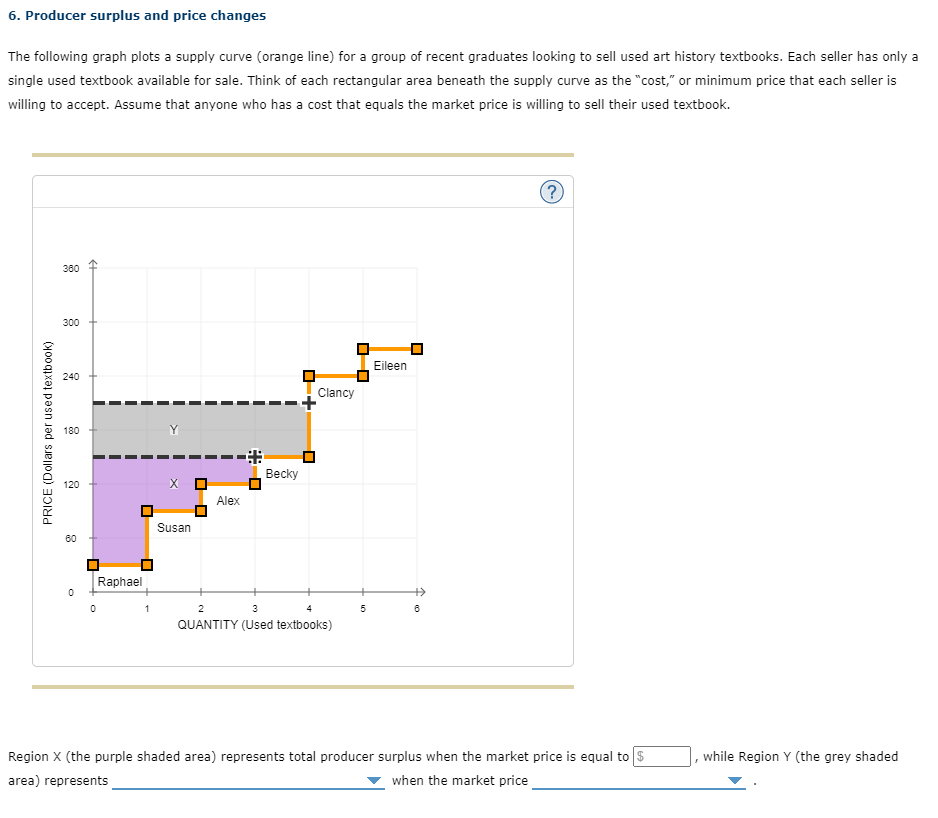Click the circled question mark help icon
Screen dimensions: 938x818
click(552, 191)
